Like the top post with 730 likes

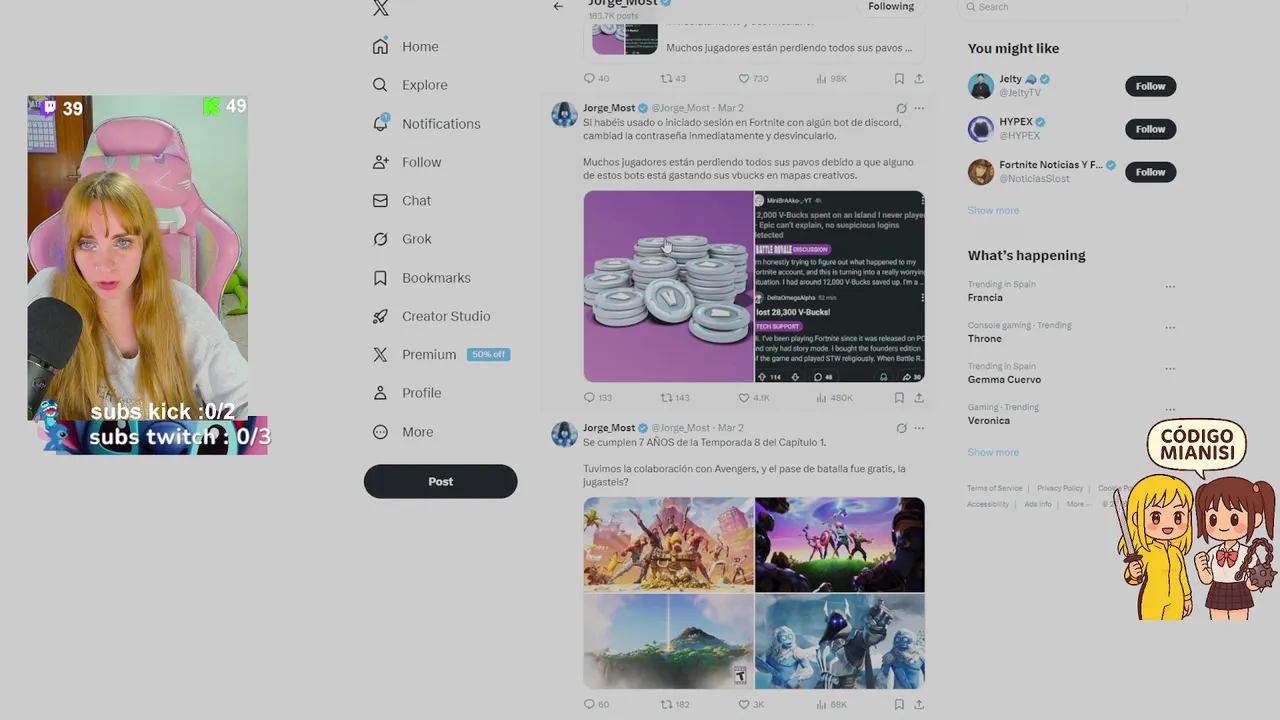click(753, 79)
